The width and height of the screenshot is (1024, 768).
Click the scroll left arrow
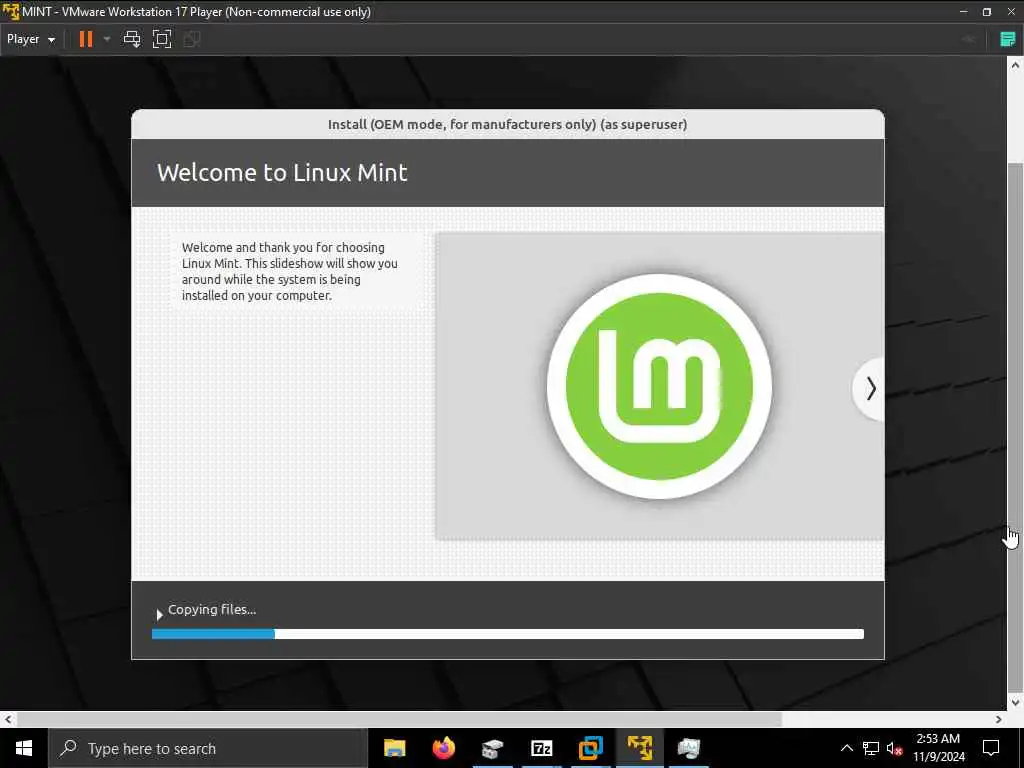click(7, 719)
